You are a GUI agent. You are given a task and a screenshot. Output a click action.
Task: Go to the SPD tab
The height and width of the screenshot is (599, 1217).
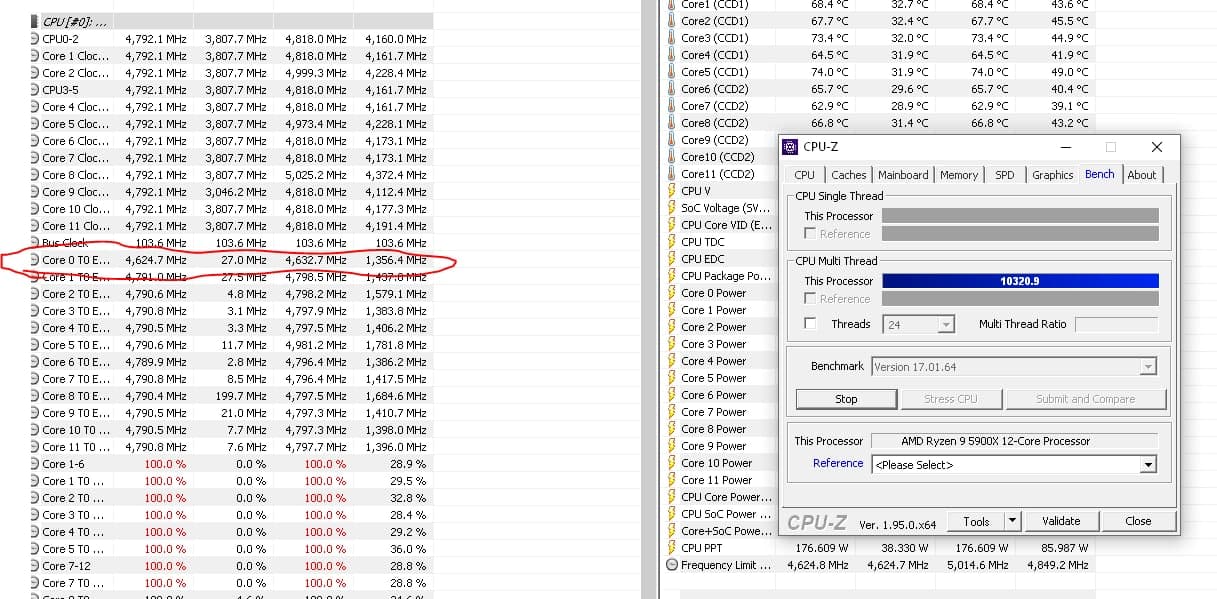click(x=1004, y=175)
